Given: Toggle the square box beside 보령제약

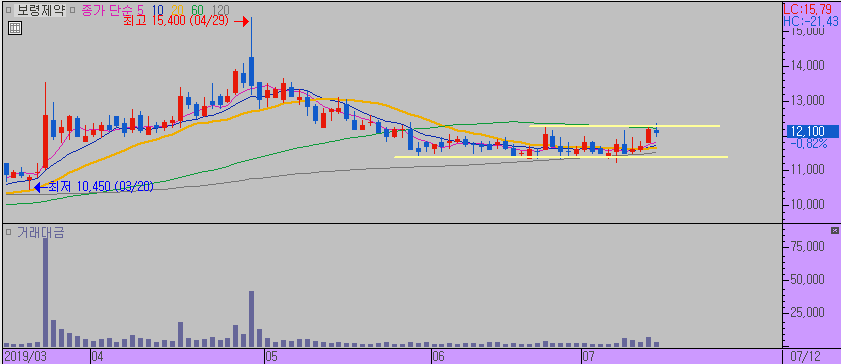Looking at the screenshot, I should [9, 10].
